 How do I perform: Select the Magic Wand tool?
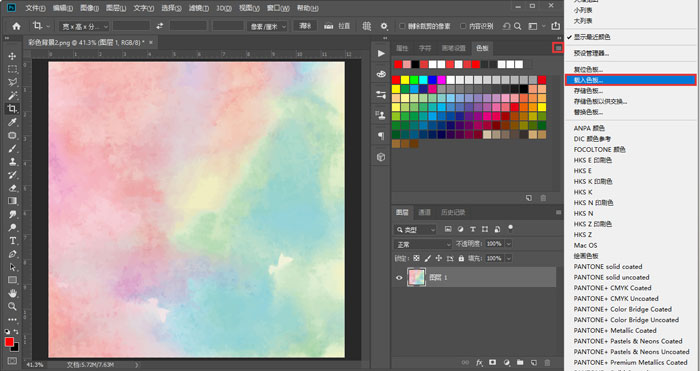point(12,96)
